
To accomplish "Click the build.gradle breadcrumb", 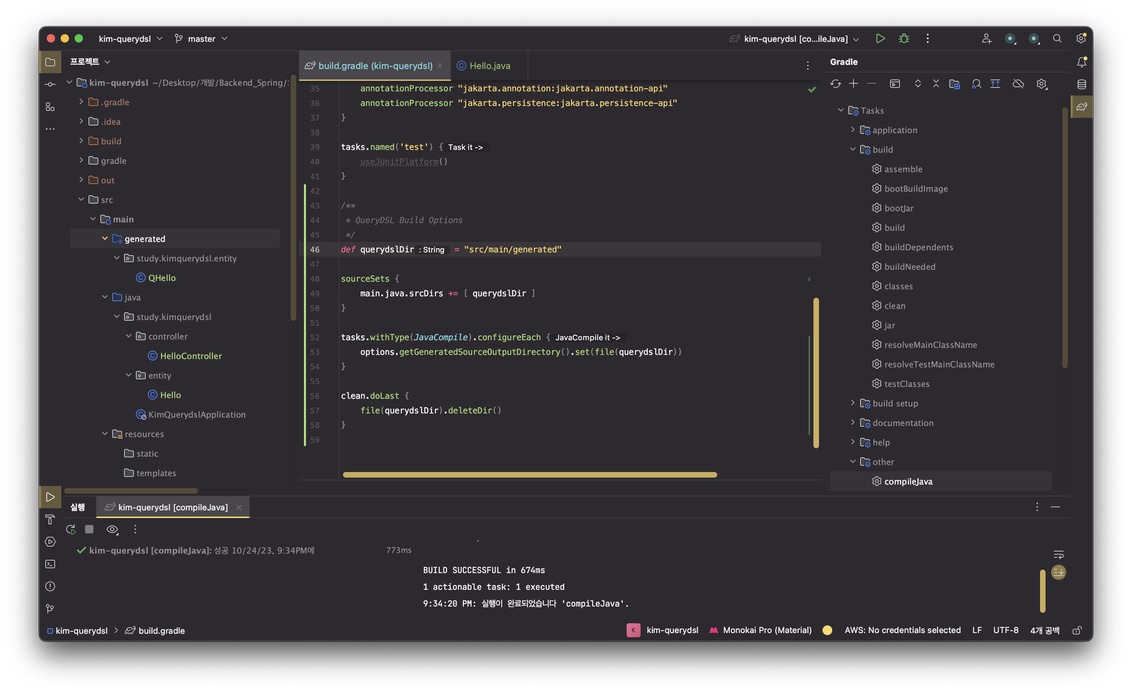I will (155, 630).
